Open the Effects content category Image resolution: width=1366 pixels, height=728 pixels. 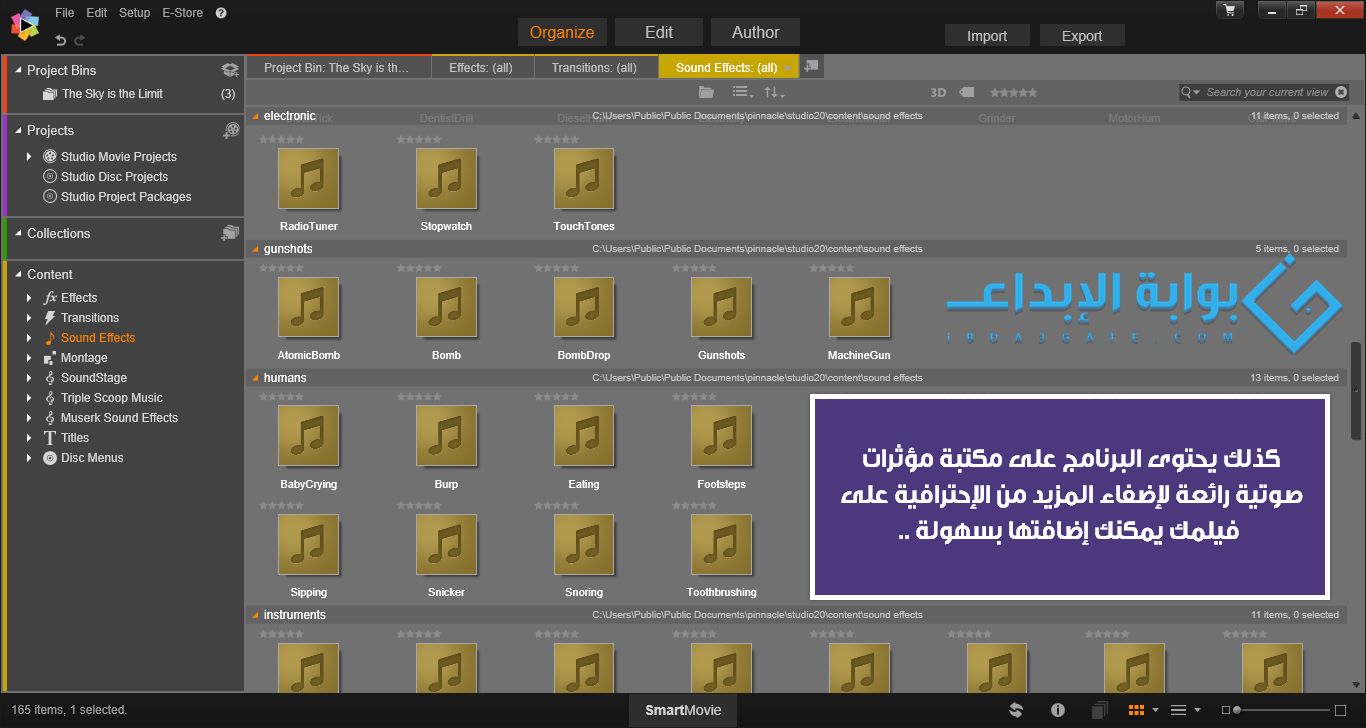point(79,298)
